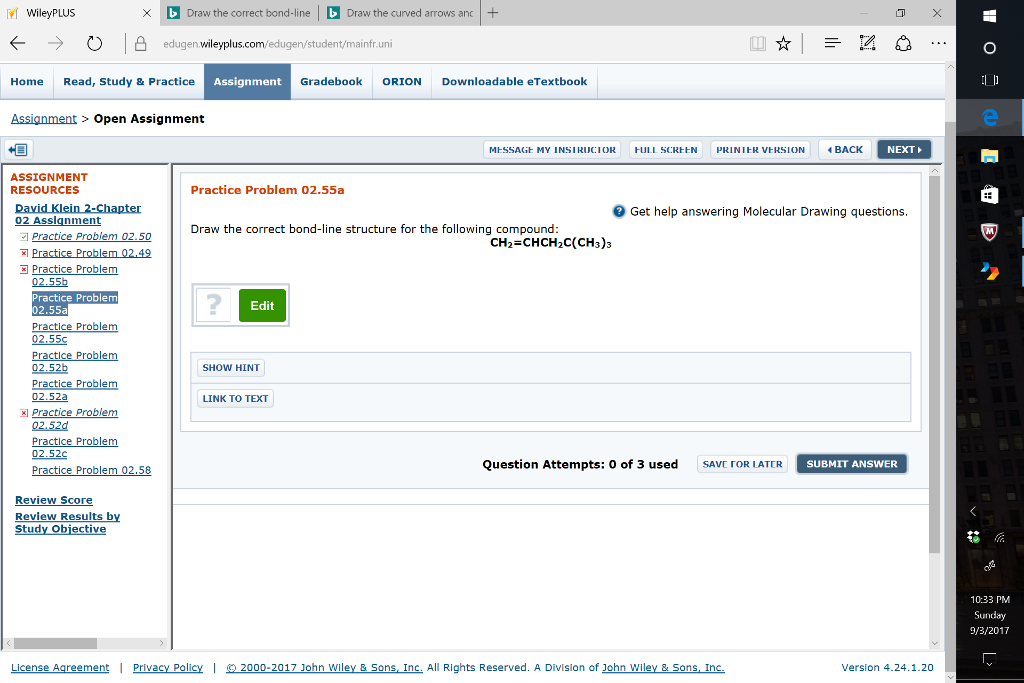Open Edge More actions ellipsis menu

pos(938,43)
